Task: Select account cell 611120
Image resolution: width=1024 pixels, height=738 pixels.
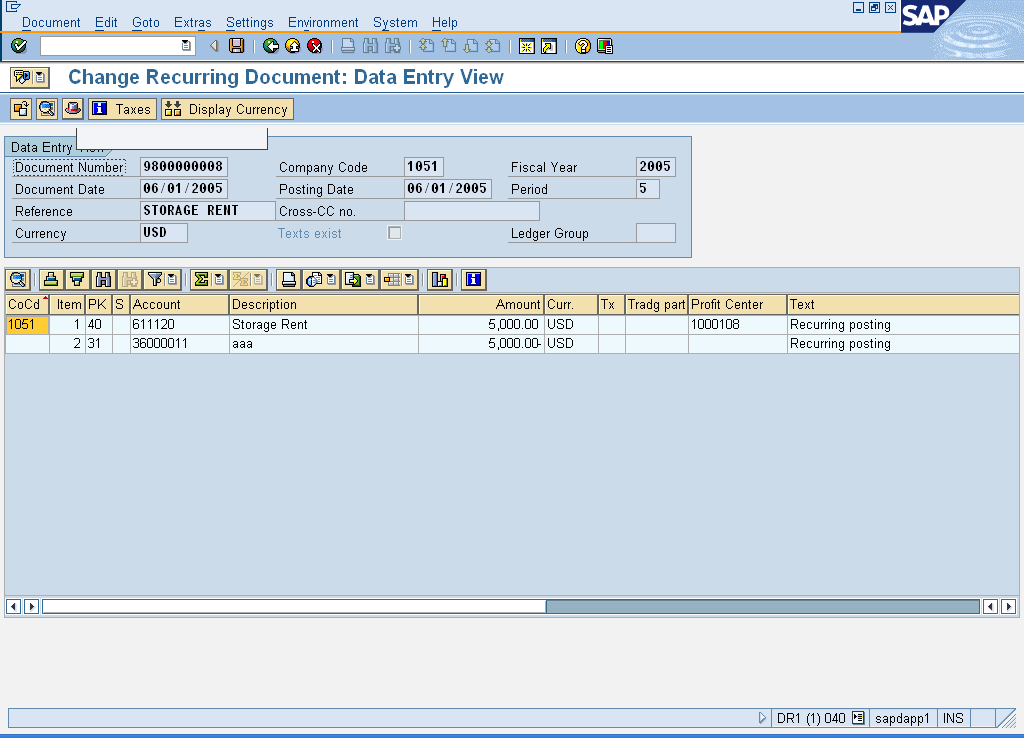Action: 180,325
